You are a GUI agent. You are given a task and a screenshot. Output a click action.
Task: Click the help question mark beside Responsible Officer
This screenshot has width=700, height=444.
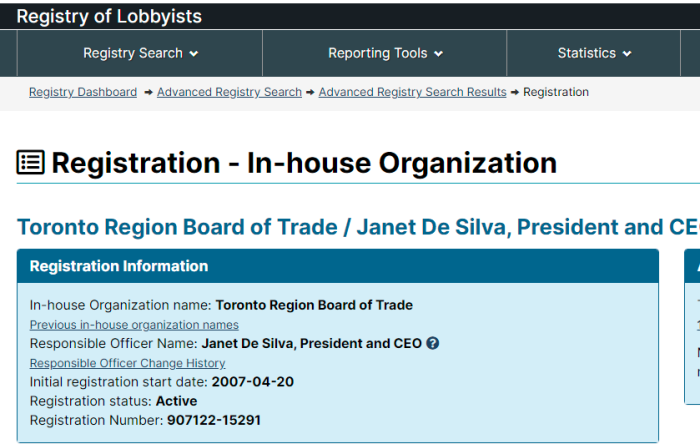point(432,343)
